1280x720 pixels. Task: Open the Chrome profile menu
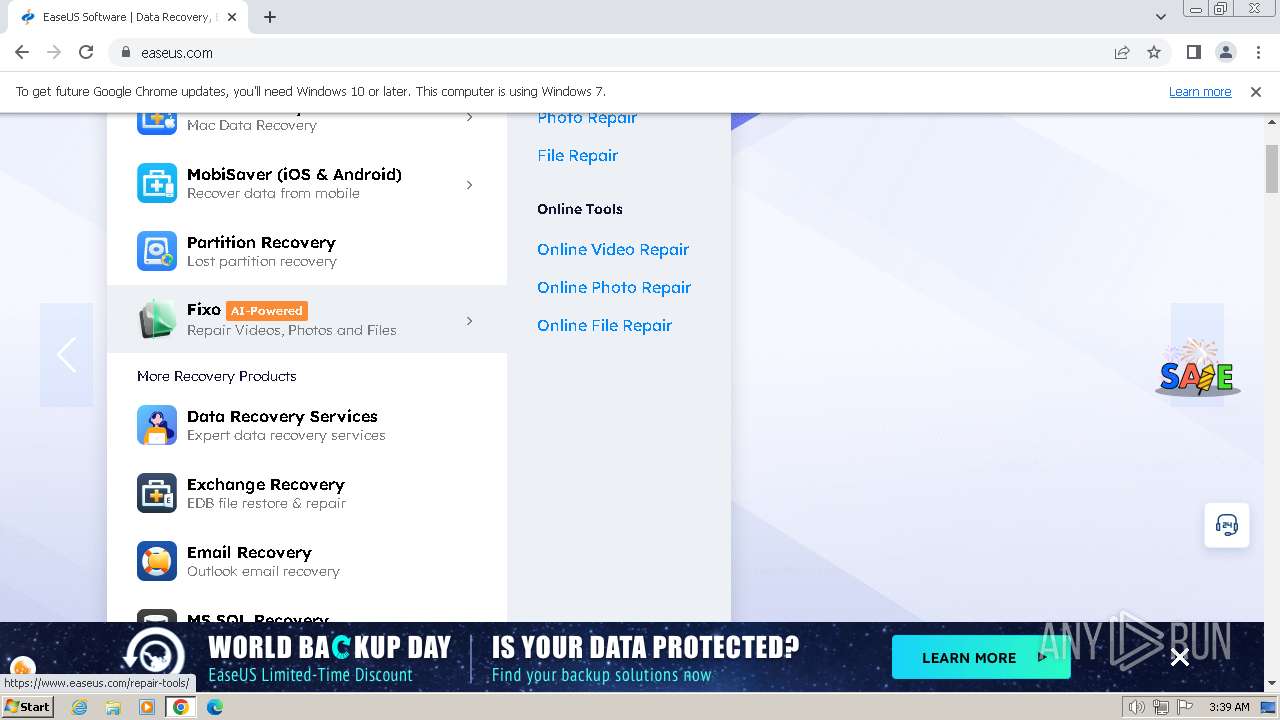1225,52
